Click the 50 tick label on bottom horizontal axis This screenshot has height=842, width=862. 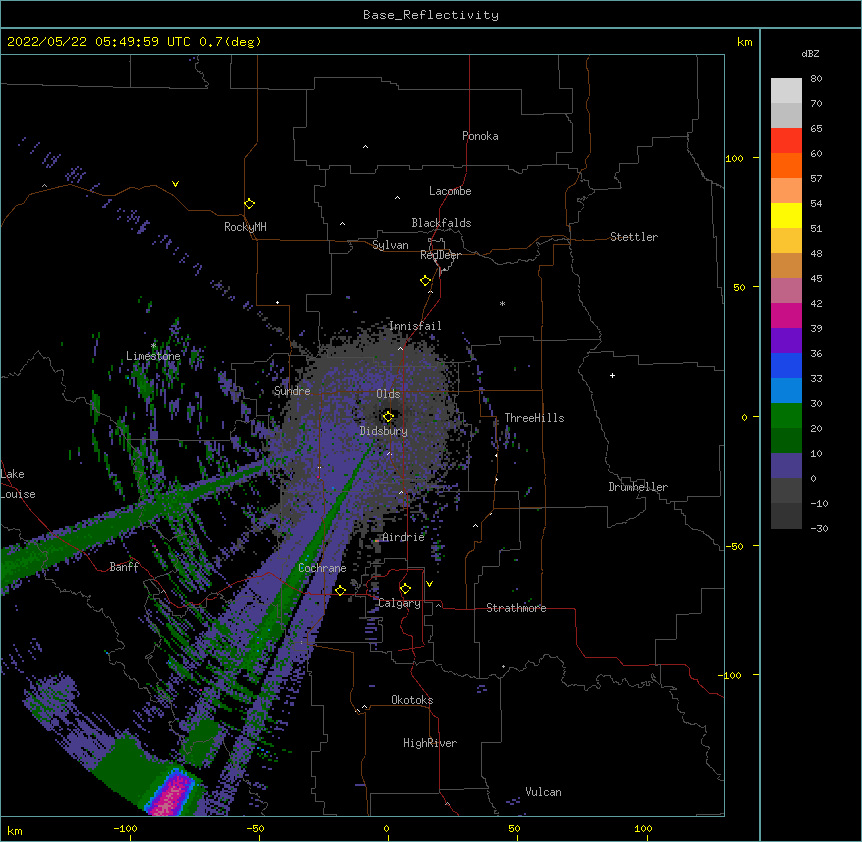[x=514, y=828]
